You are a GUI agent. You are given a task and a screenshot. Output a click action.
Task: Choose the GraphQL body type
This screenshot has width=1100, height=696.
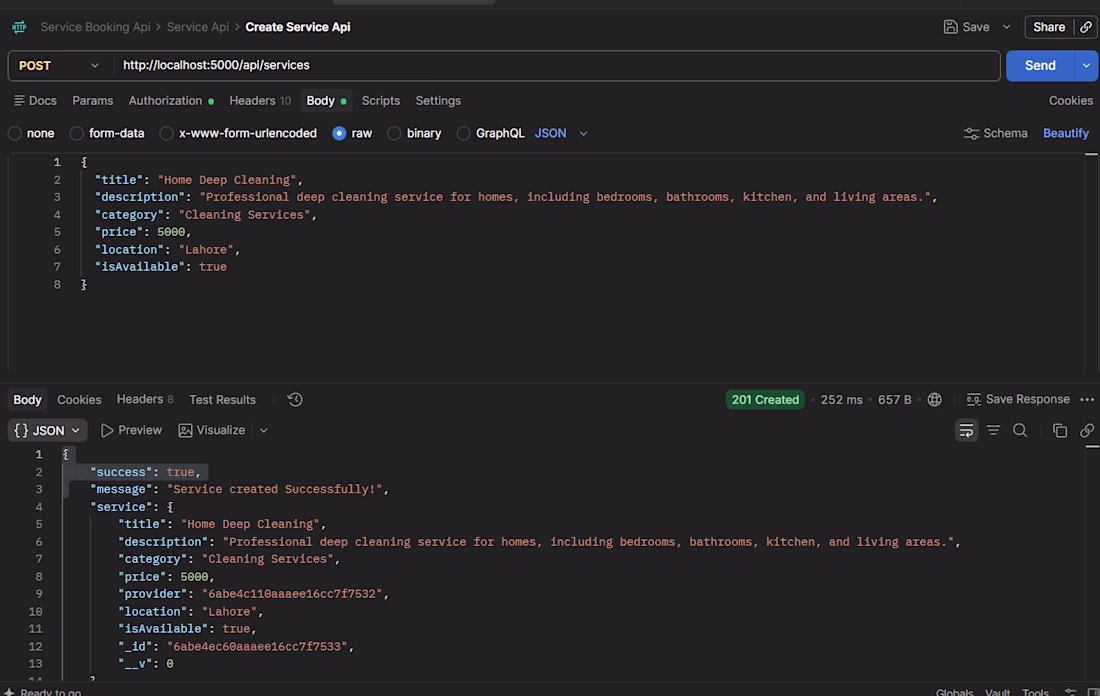[x=490, y=133]
